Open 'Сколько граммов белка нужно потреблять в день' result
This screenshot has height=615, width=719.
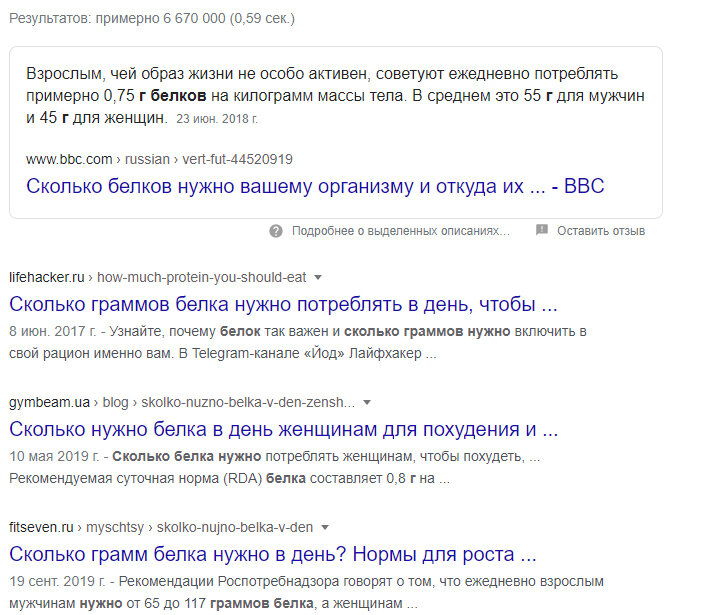point(283,304)
